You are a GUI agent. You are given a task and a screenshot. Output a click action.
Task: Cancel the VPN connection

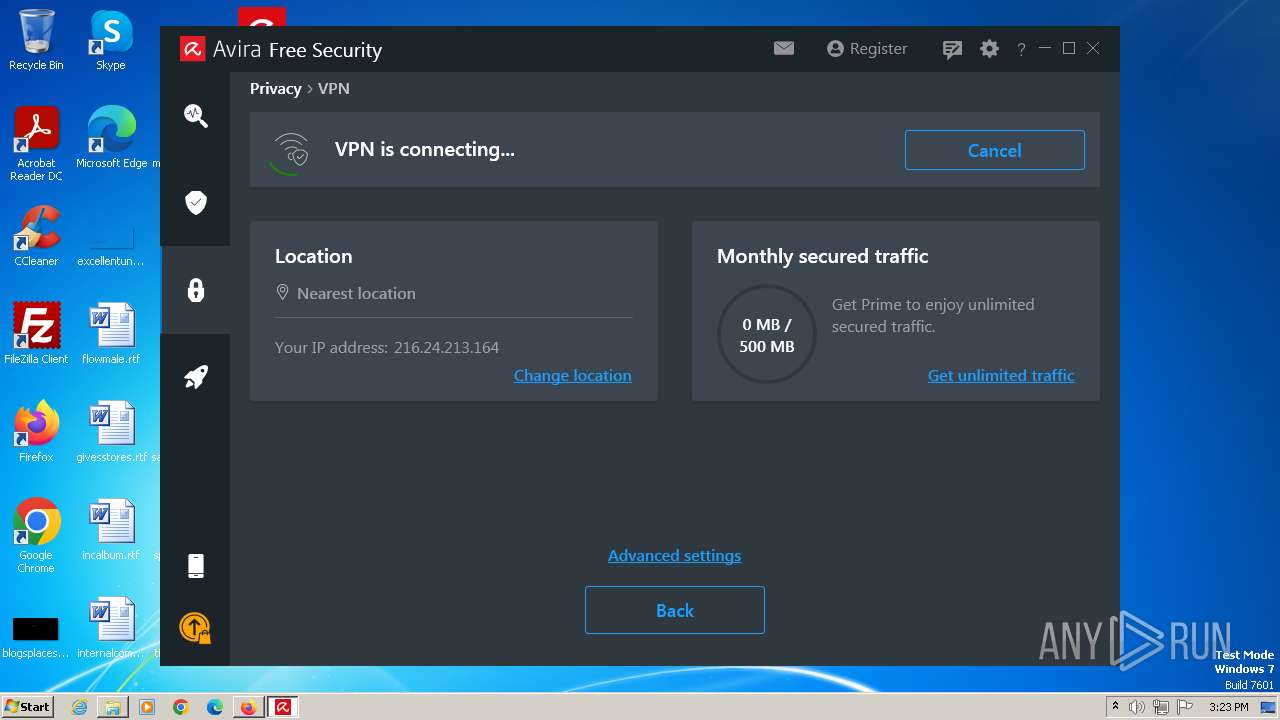tap(994, 150)
